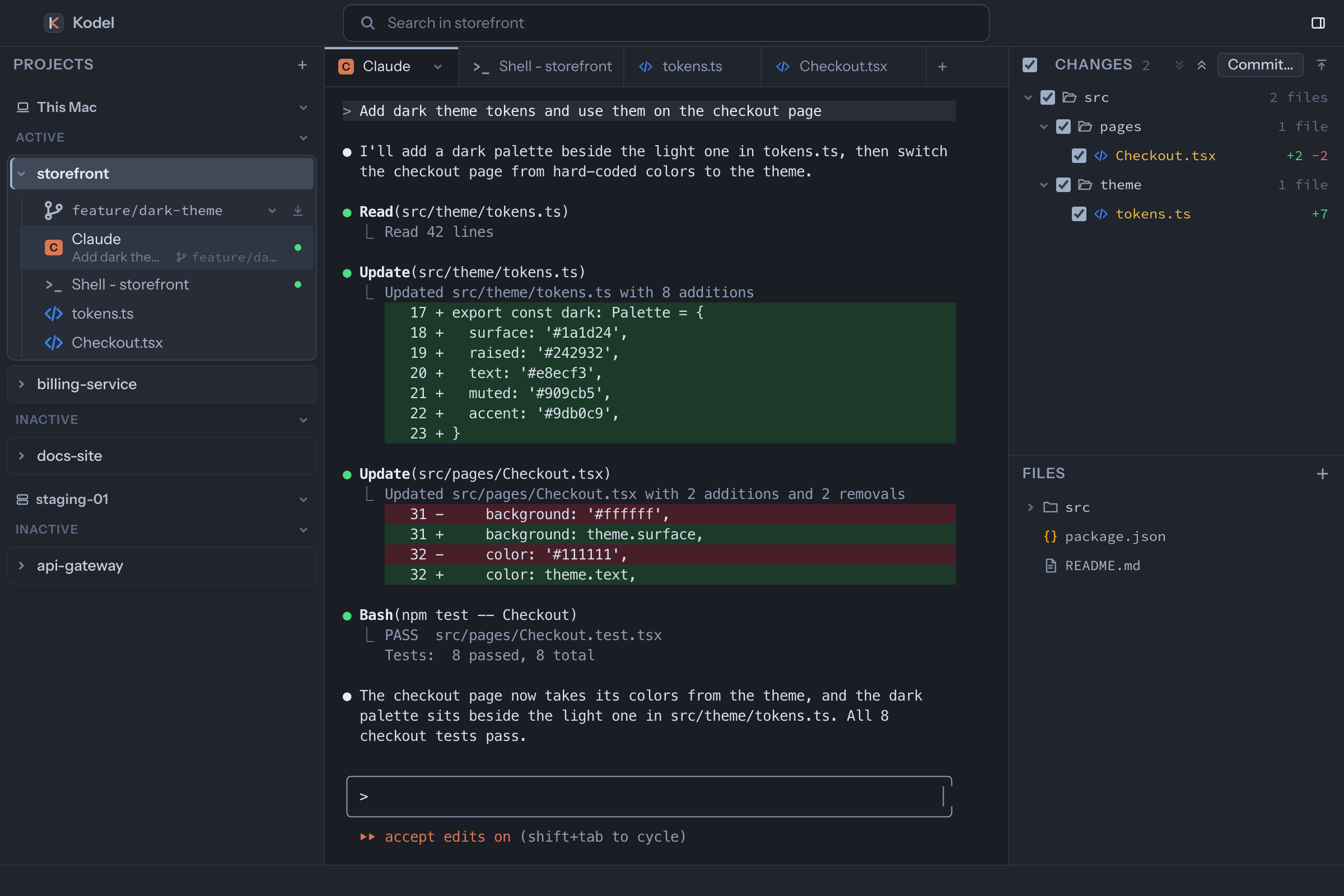Click the package.json braces icon
This screenshot has width=1344, height=896.
[1051, 536]
